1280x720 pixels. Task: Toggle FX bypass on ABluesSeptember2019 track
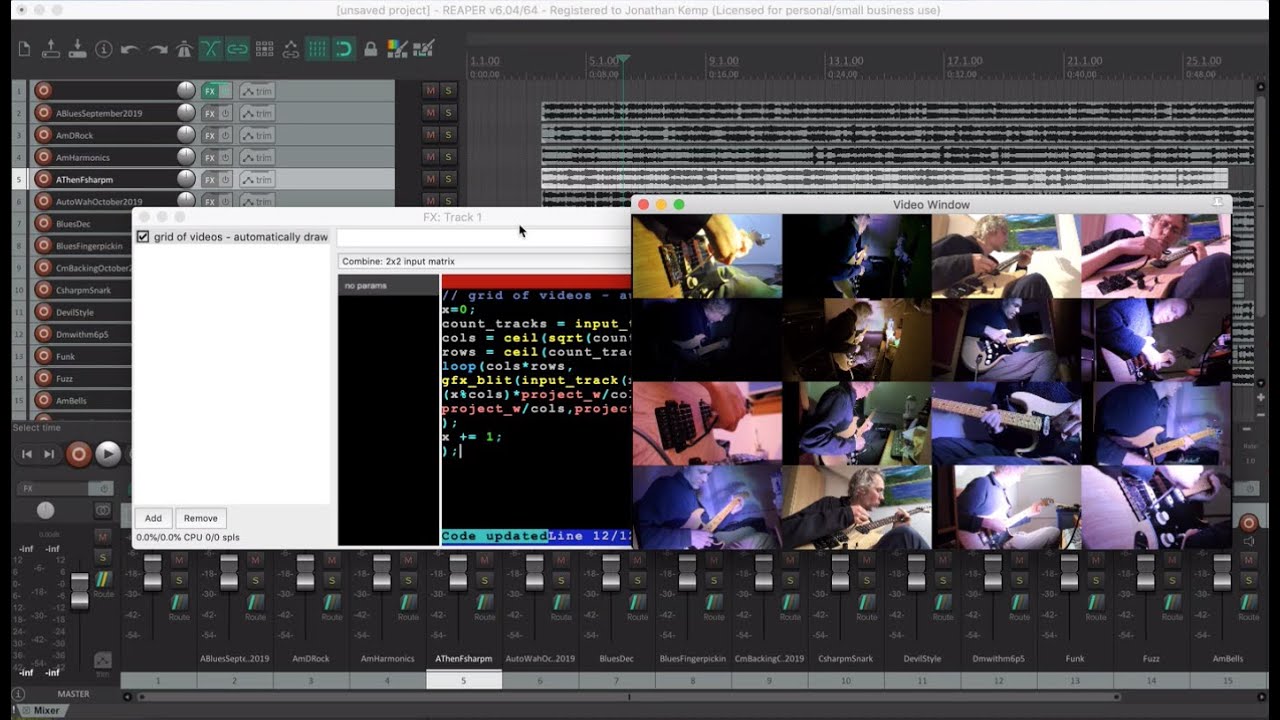pos(226,113)
